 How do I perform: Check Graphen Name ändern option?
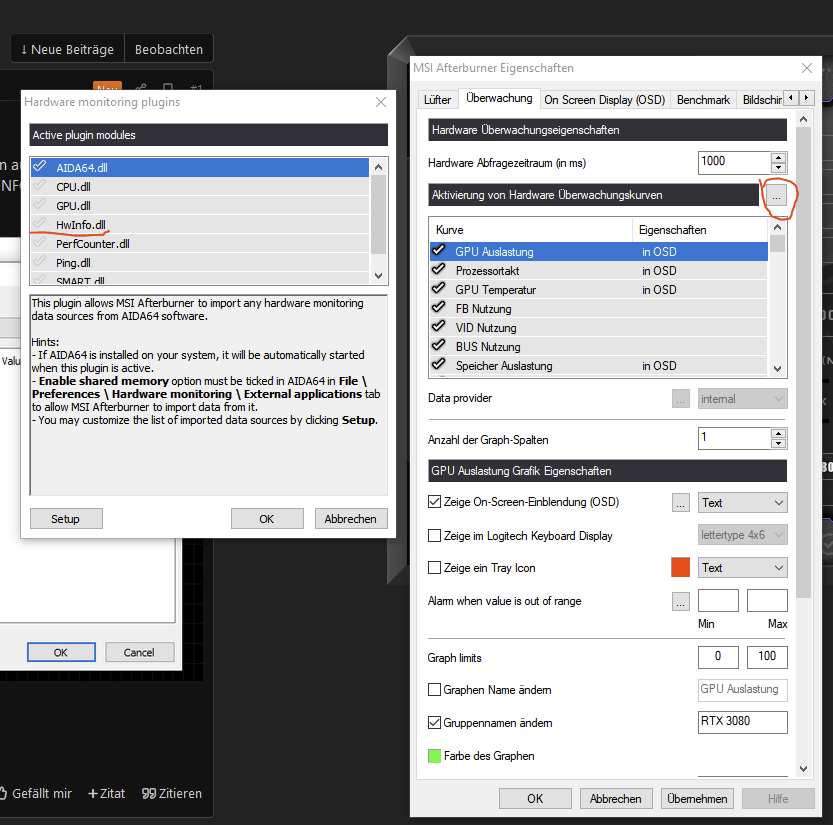(435, 690)
